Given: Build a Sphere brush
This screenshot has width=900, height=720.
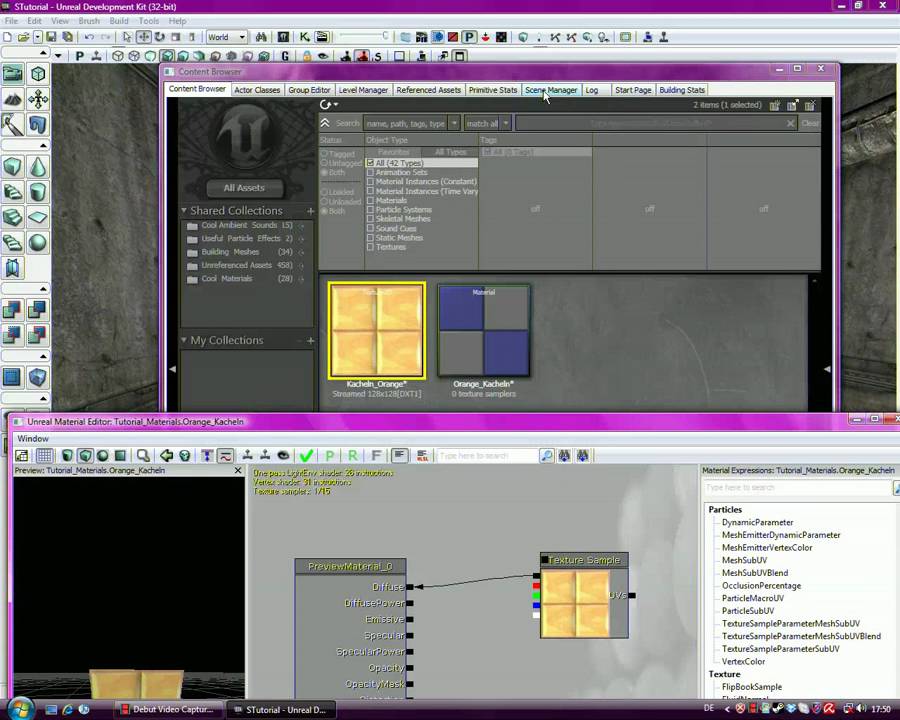Looking at the screenshot, I should [38, 242].
